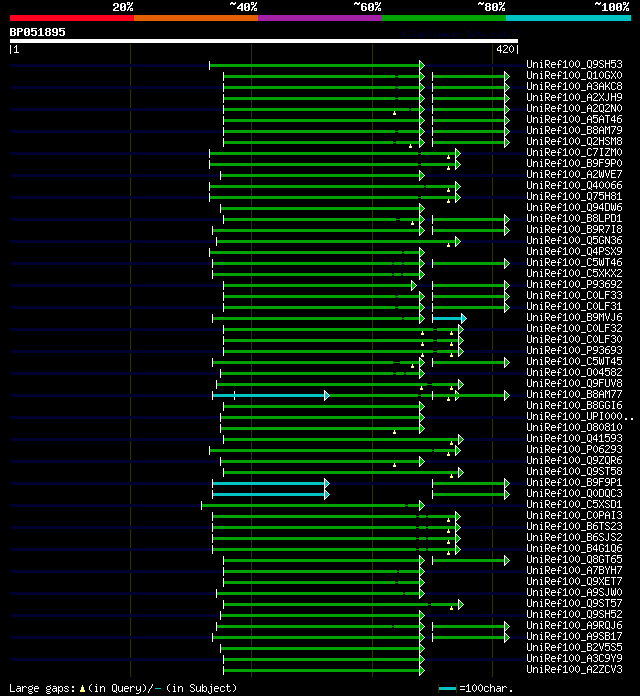Select the UniRef100_B8LPD1 hit label
This screenshot has width=640, height=696.
[574, 218]
